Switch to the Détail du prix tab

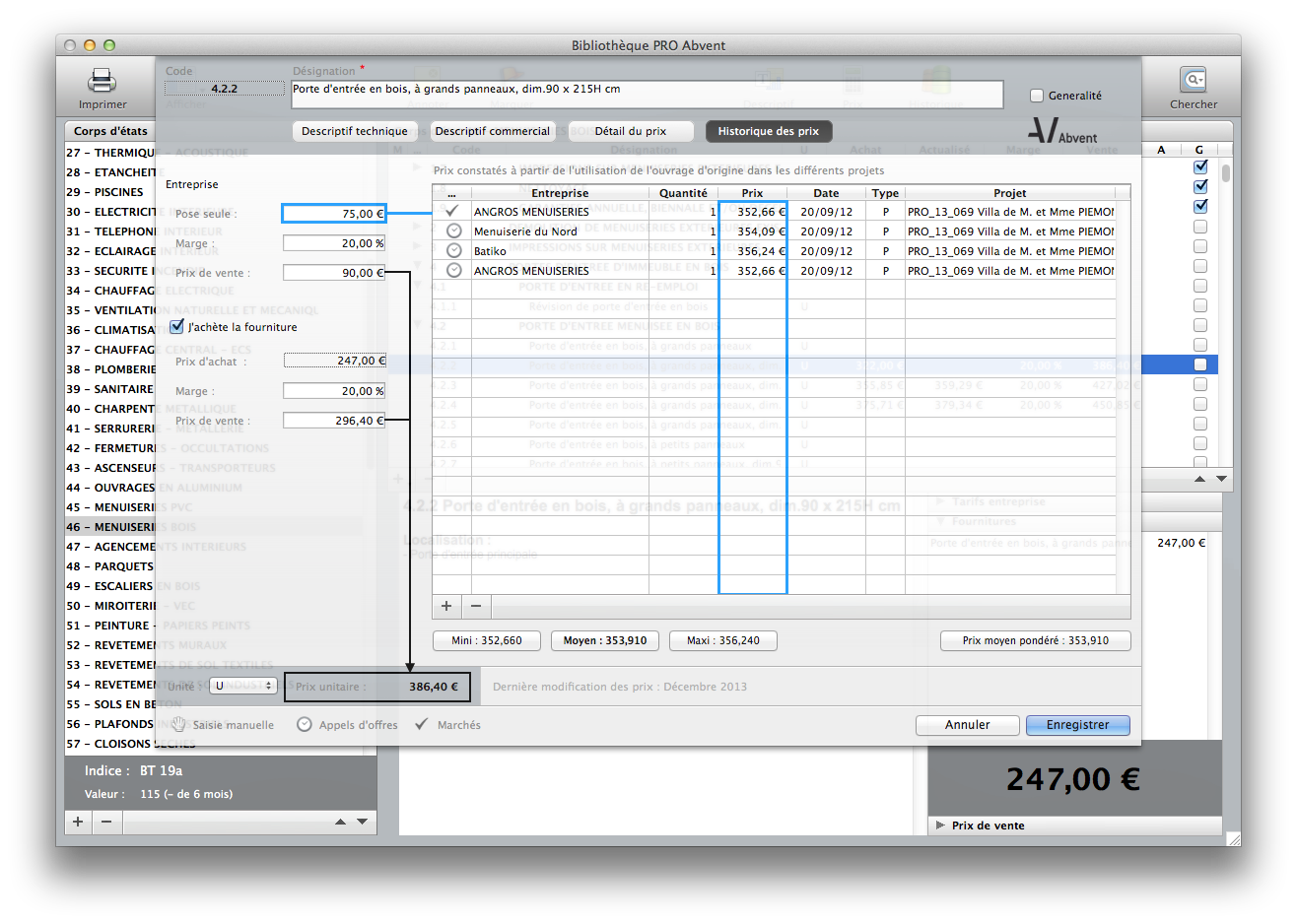pyautogui.click(x=631, y=131)
